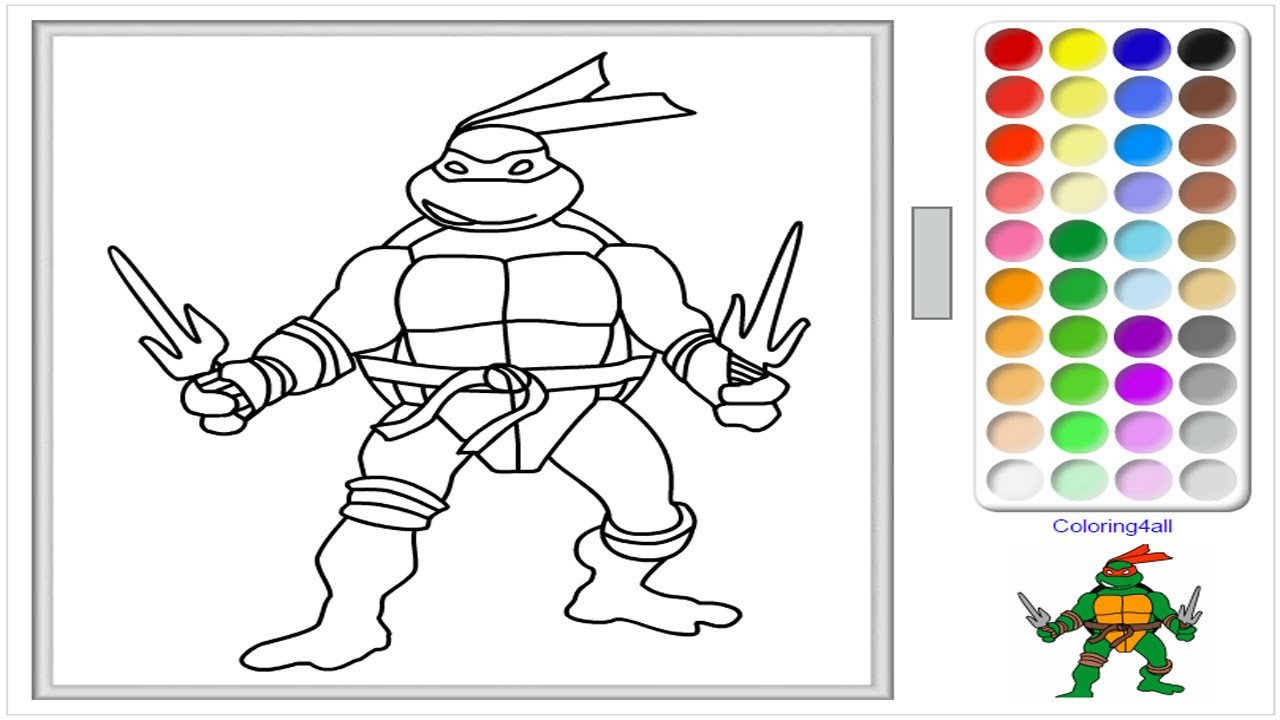Select the olive gold tan swatch
Viewport: 1280px width, 720px height.
click(1206, 240)
